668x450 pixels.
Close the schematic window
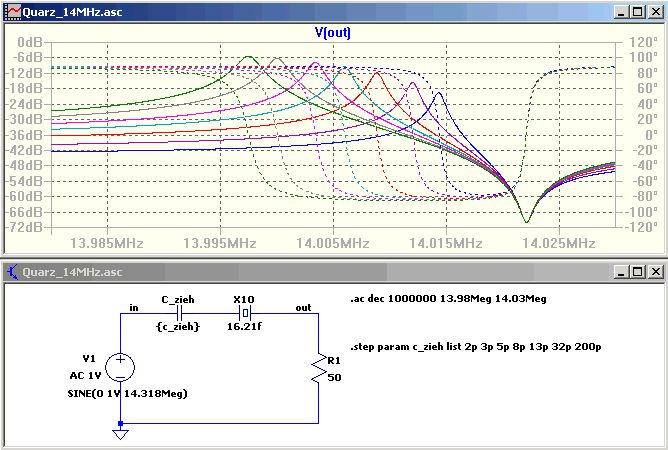pyautogui.click(x=655, y=272)
